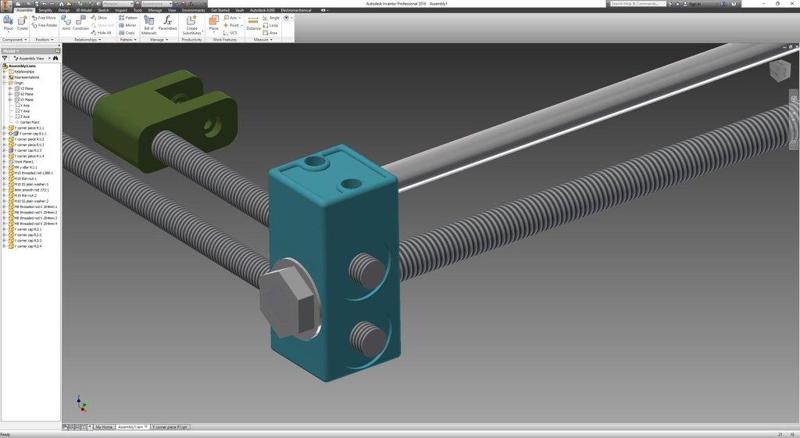Expand the Representations node in browser
This screenshot has height=438, width=800.
pos(4,77)
